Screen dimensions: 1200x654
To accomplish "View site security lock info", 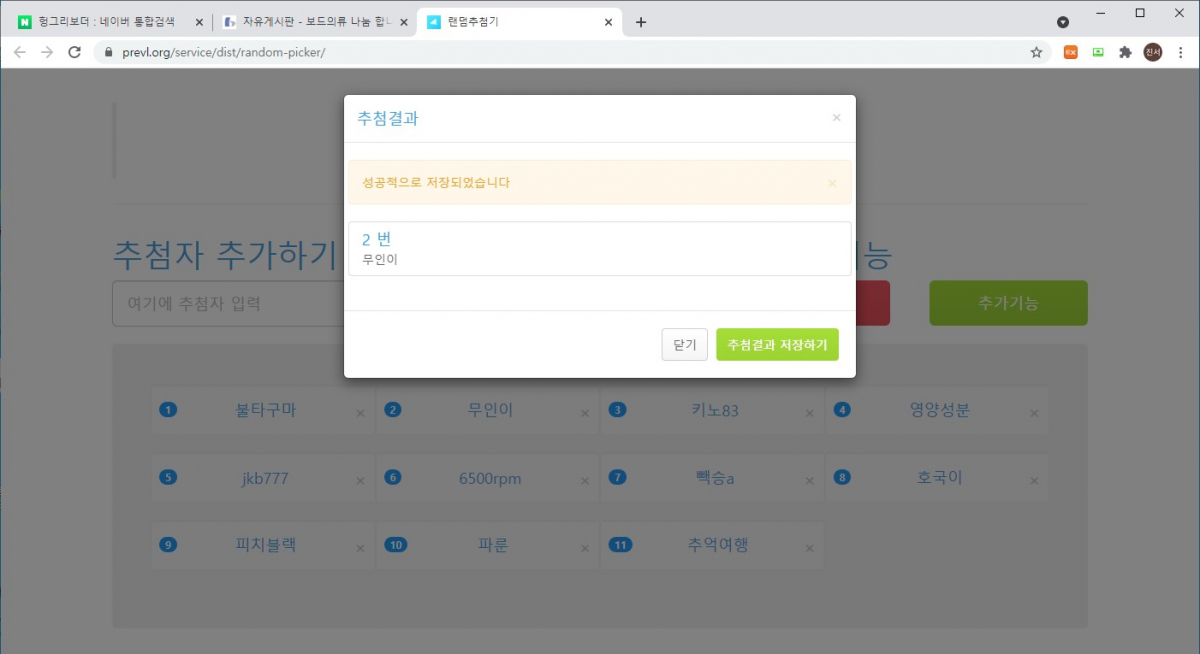I will [108, 52].
